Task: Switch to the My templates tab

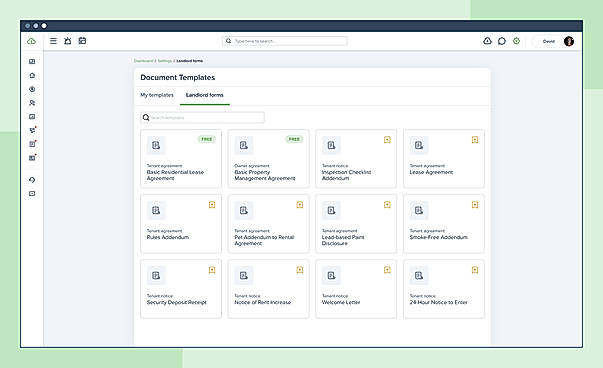Action: 157,95
